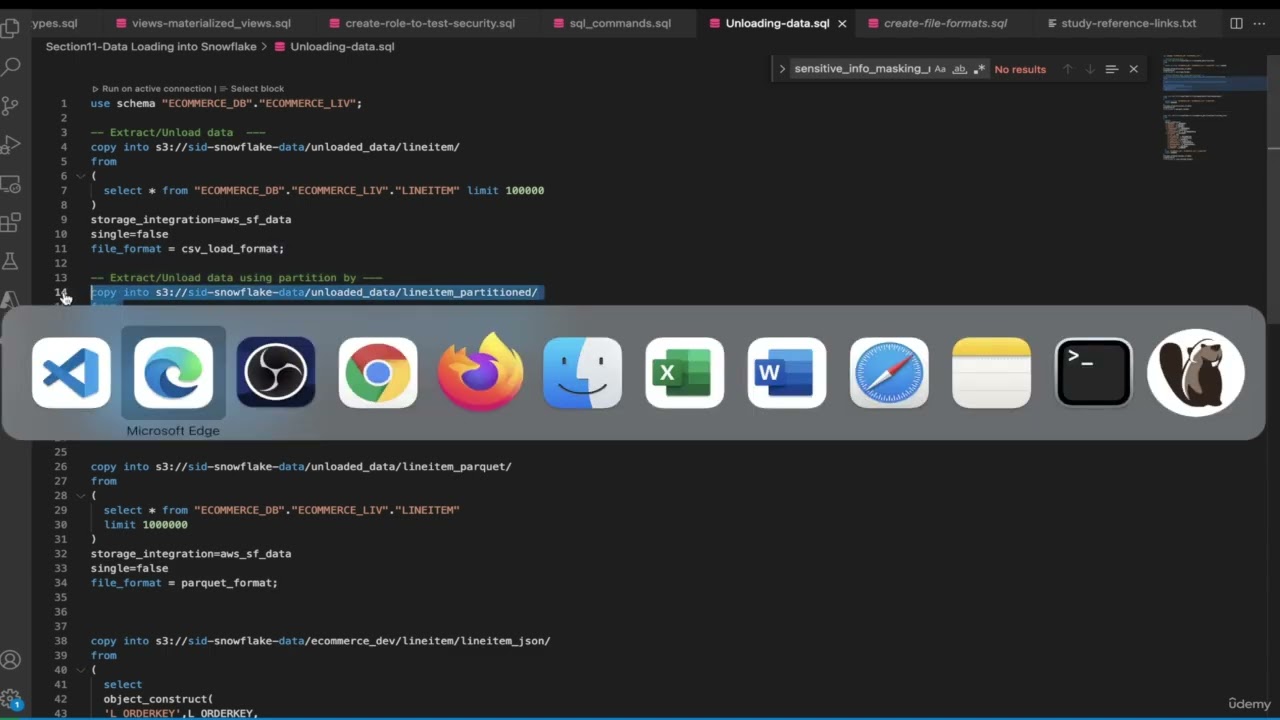Click Run on active connection link
The height and width of the screenshot is (720, 1280).
(x=151, y=89)
